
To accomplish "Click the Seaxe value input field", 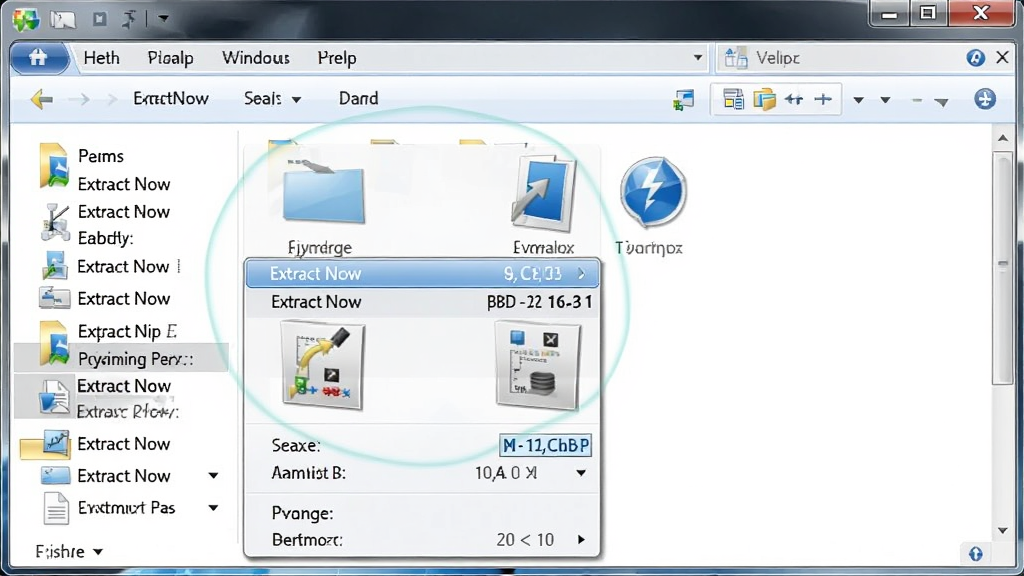I will tap(545, 445).
